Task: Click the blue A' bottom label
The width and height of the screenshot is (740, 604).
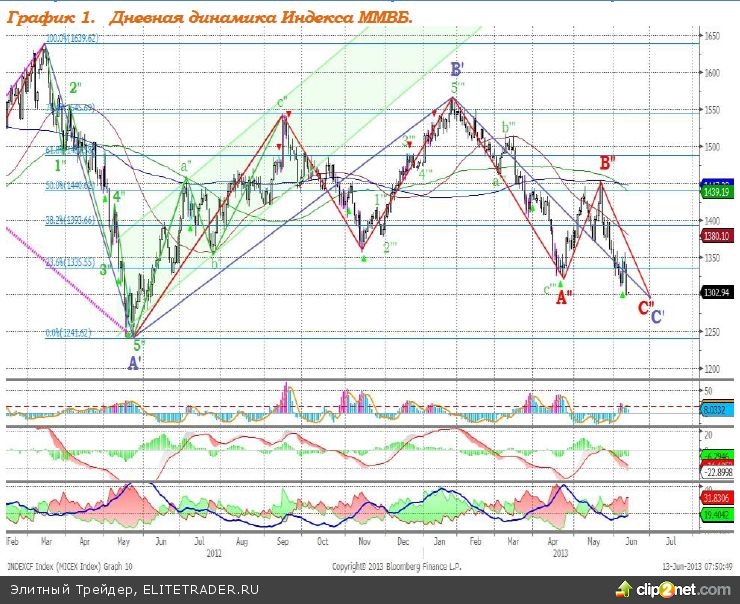Action: tap(135, 362)
